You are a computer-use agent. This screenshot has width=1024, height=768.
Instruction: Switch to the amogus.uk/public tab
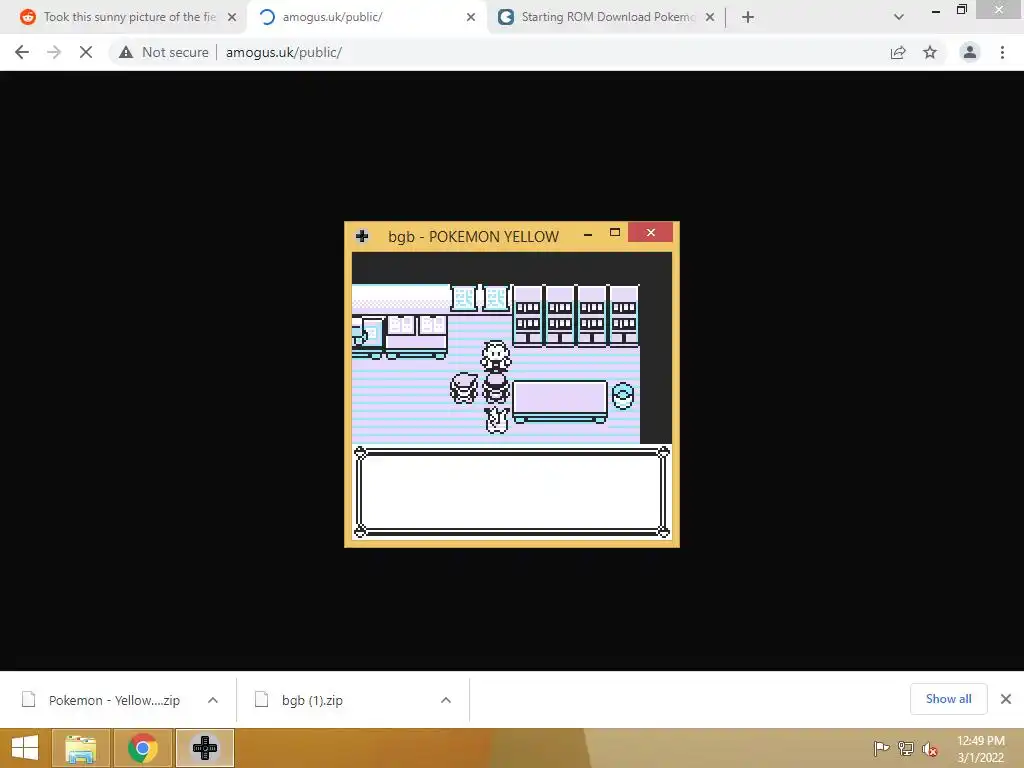(366, 17)
